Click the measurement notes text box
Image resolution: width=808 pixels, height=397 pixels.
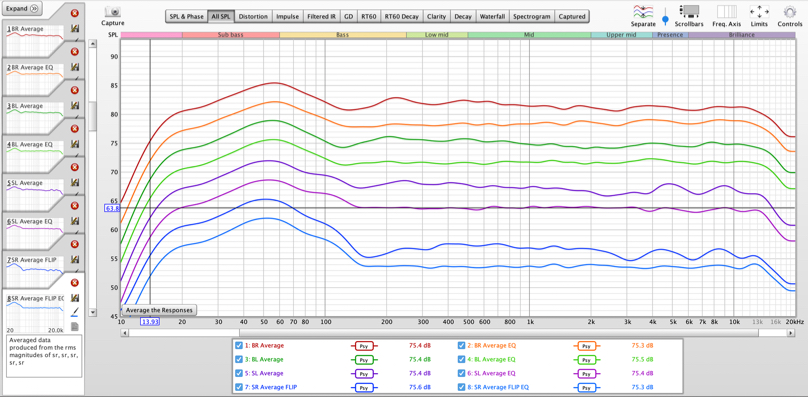[x=44, y=356]
